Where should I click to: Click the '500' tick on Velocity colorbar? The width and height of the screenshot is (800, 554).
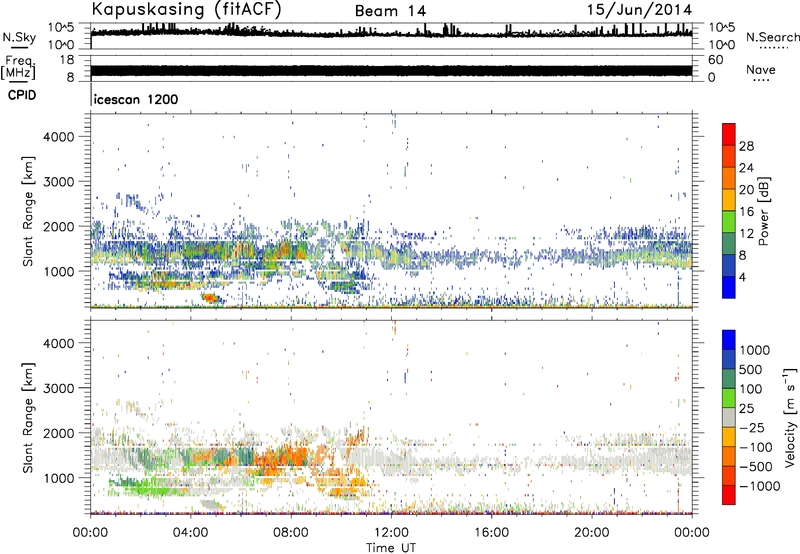click(x=751, y=370)
